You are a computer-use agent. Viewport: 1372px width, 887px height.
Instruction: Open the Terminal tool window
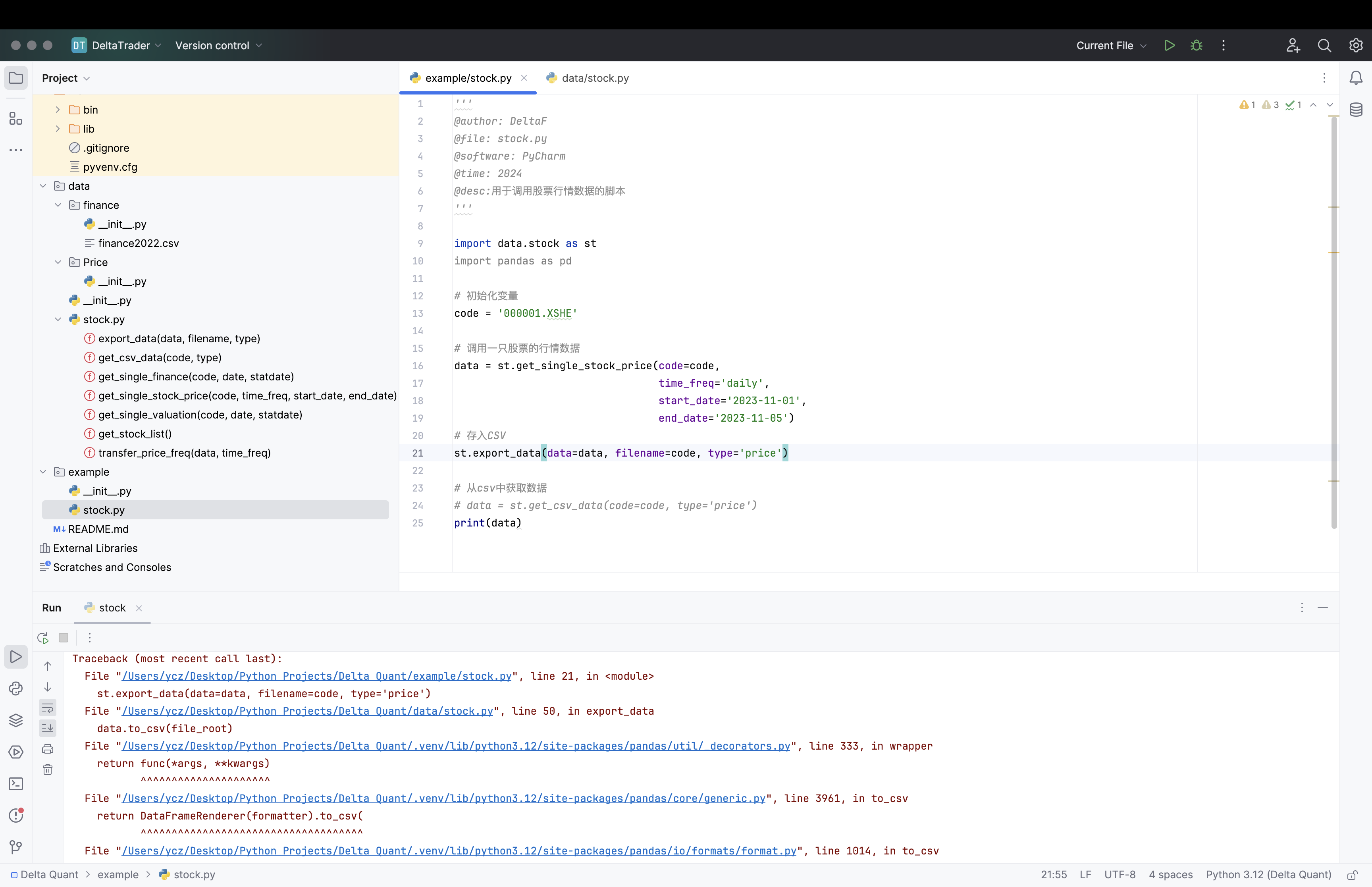tap(15, 784)
